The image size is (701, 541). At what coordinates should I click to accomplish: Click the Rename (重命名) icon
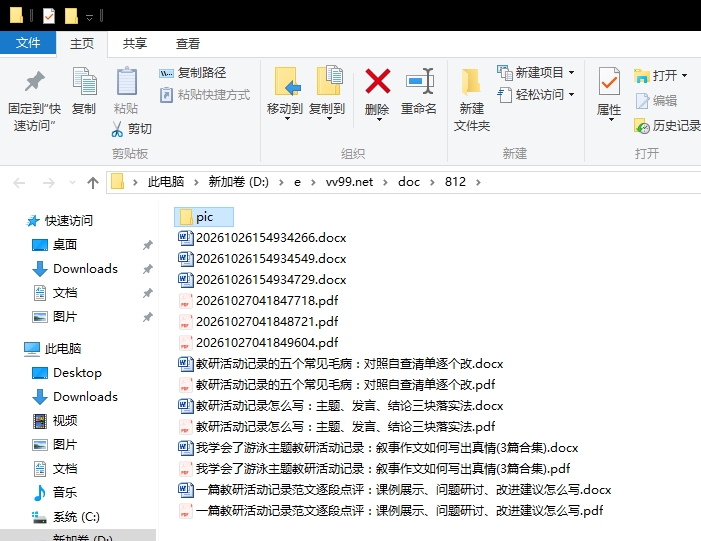click(x=419, y=81)
